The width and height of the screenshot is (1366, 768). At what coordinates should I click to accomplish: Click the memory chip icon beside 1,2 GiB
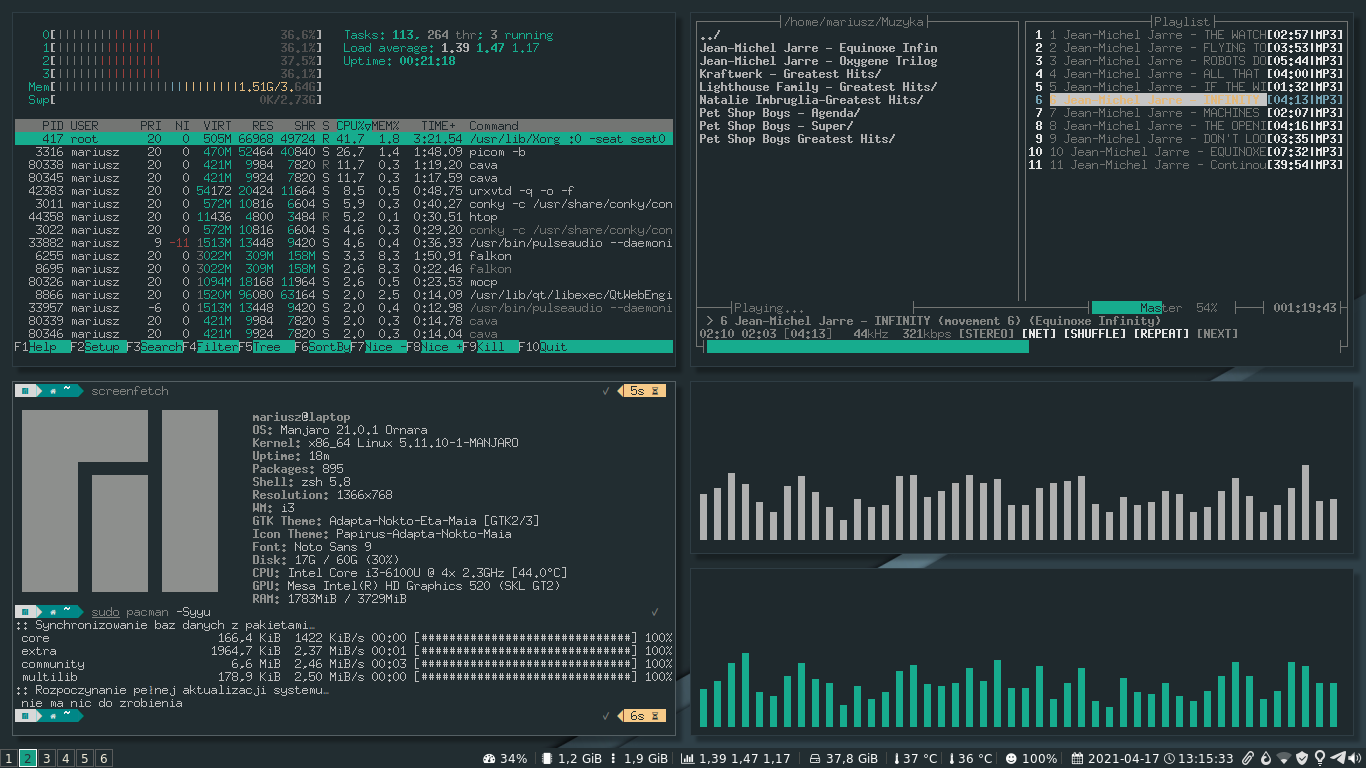[x=546, y=759]
